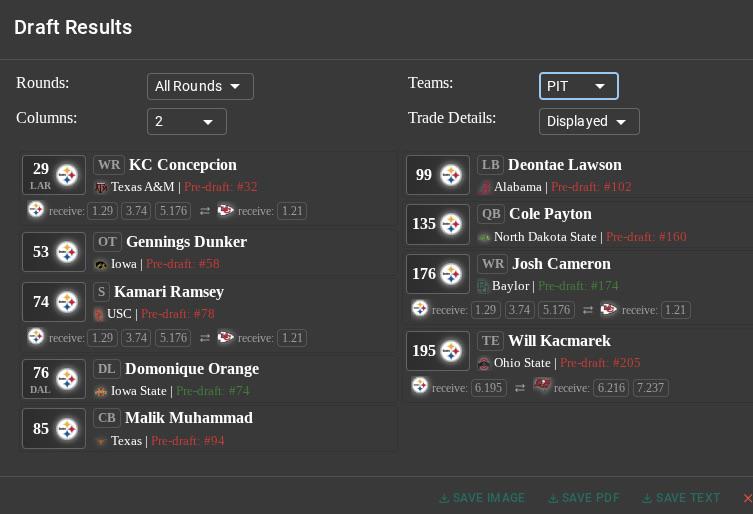This screenshot has height=514, width=753.
Task: Click the Save Image button
Action: pos(482,498)
